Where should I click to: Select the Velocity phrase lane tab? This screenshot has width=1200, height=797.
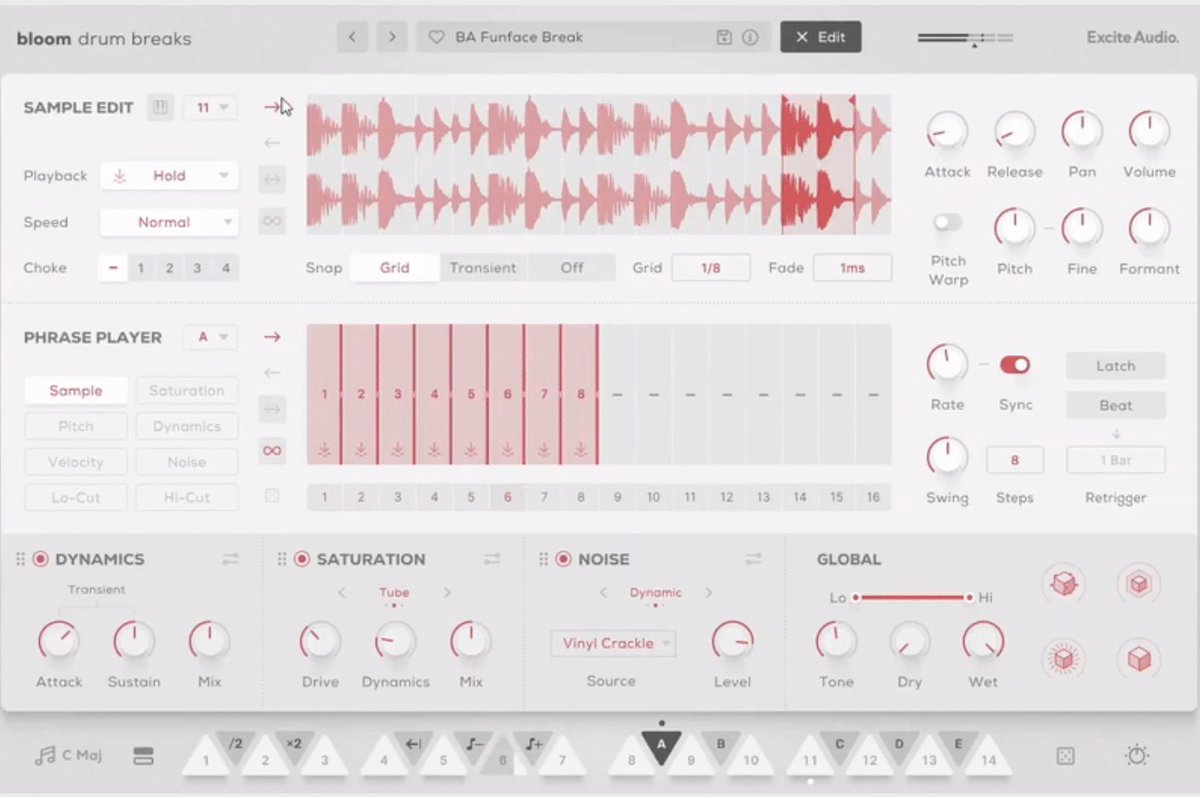76,462
